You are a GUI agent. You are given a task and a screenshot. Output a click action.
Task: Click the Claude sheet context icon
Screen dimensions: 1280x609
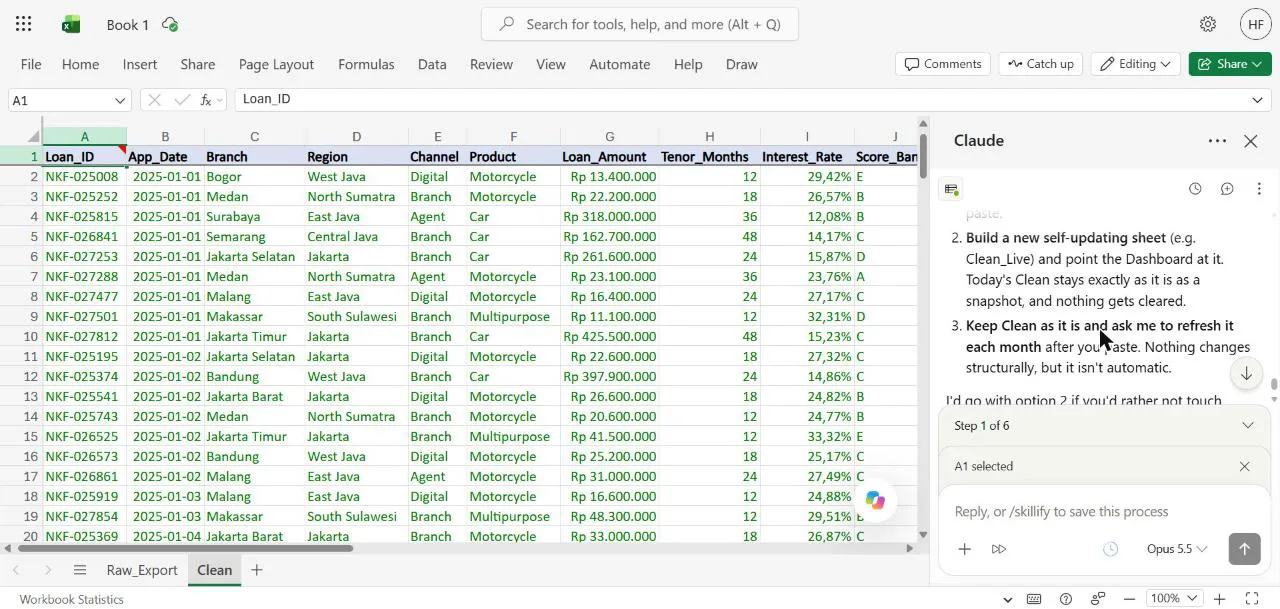pyautogui.click(x=952, y=189)
